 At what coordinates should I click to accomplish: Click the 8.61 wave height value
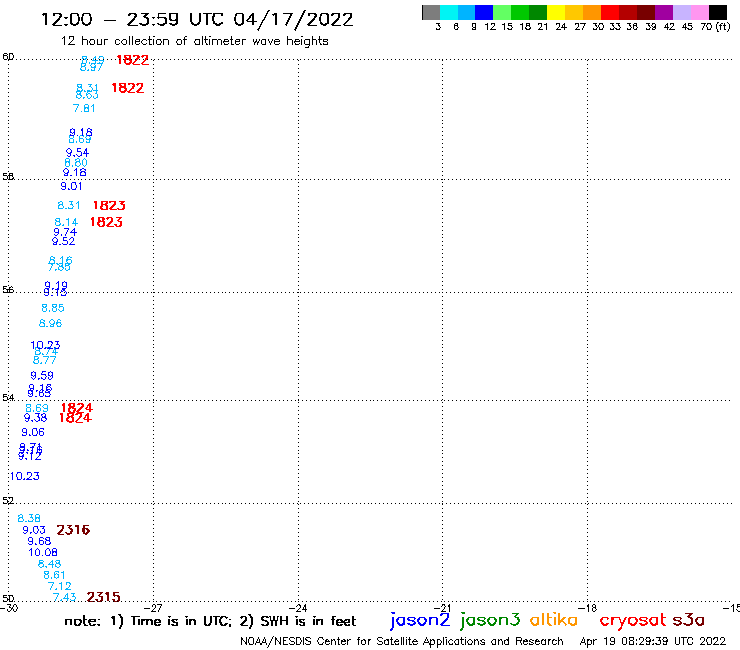54,575
